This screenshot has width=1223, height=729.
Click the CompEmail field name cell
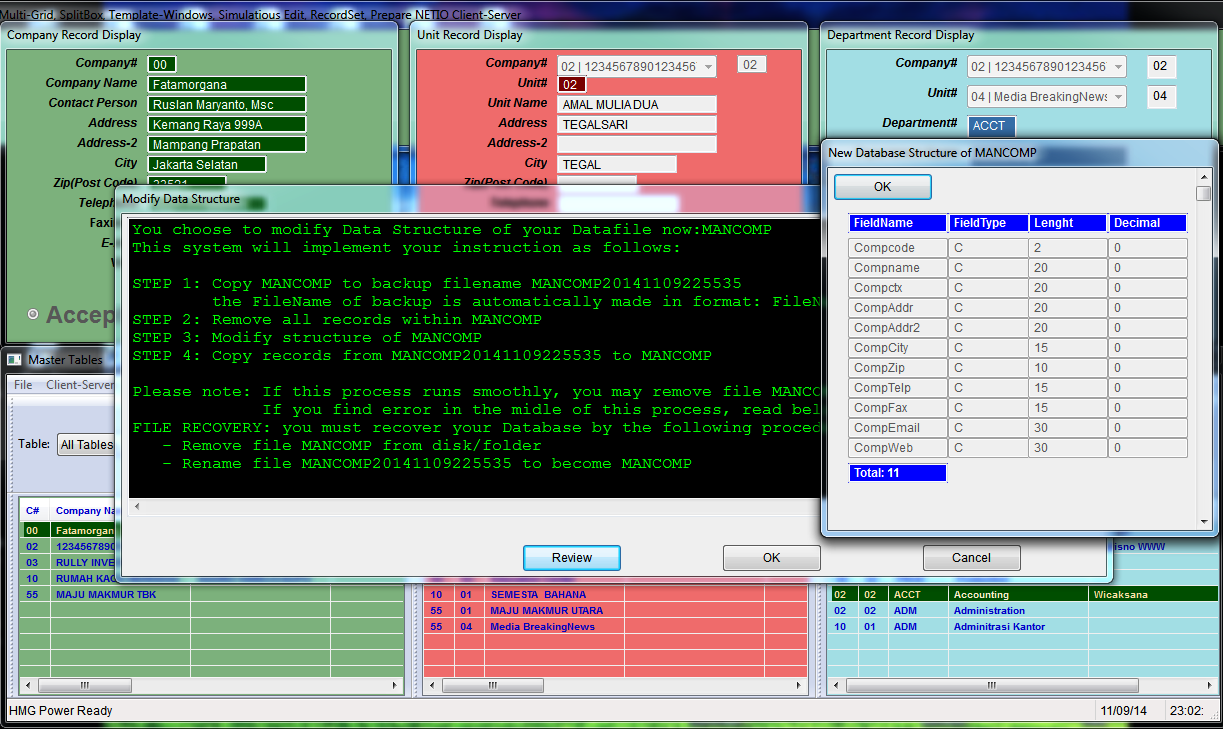coord(897,428)
